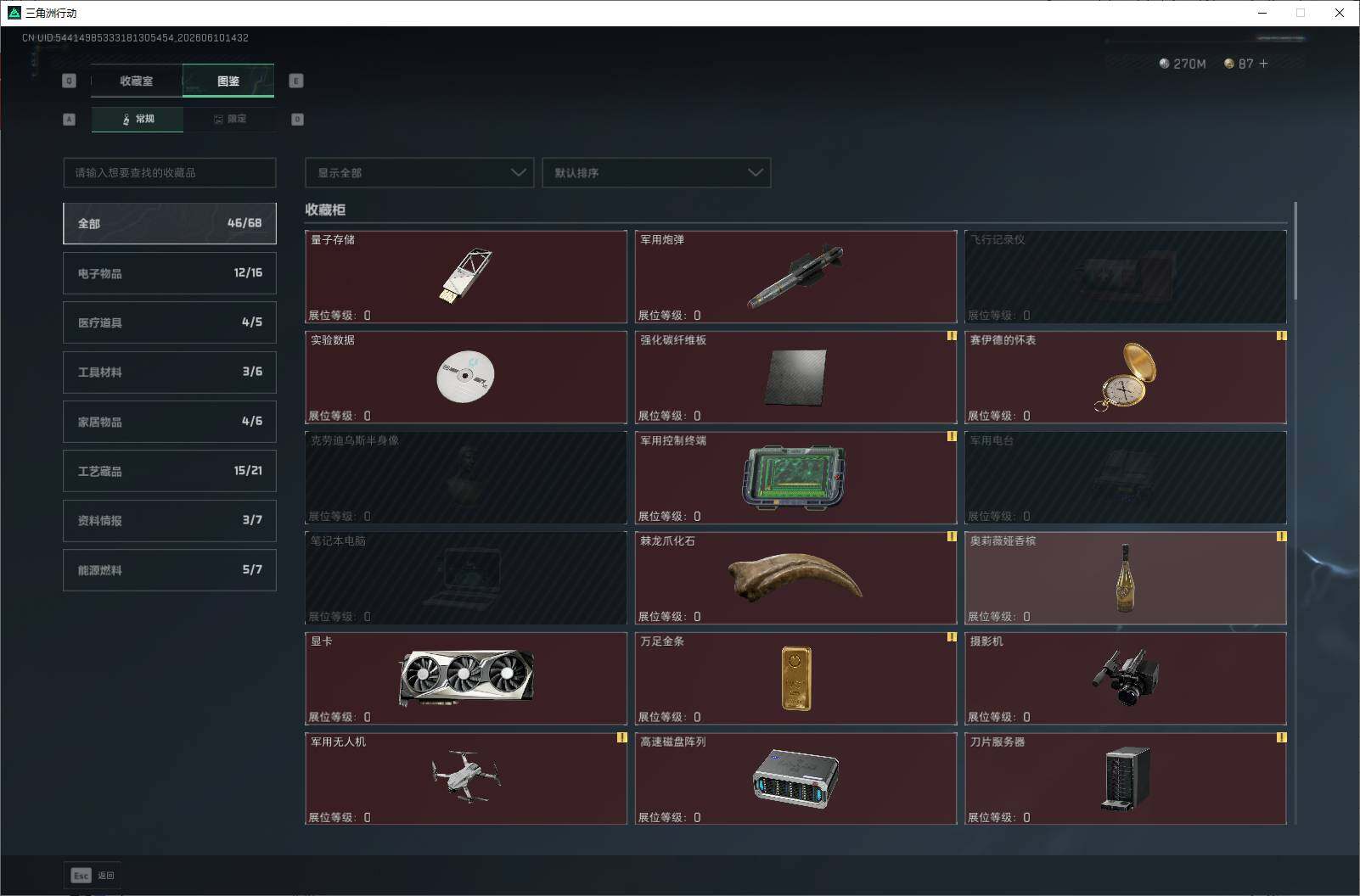Click the 270M currency balance
The image size is (1360, 896).
(1183, 64)
